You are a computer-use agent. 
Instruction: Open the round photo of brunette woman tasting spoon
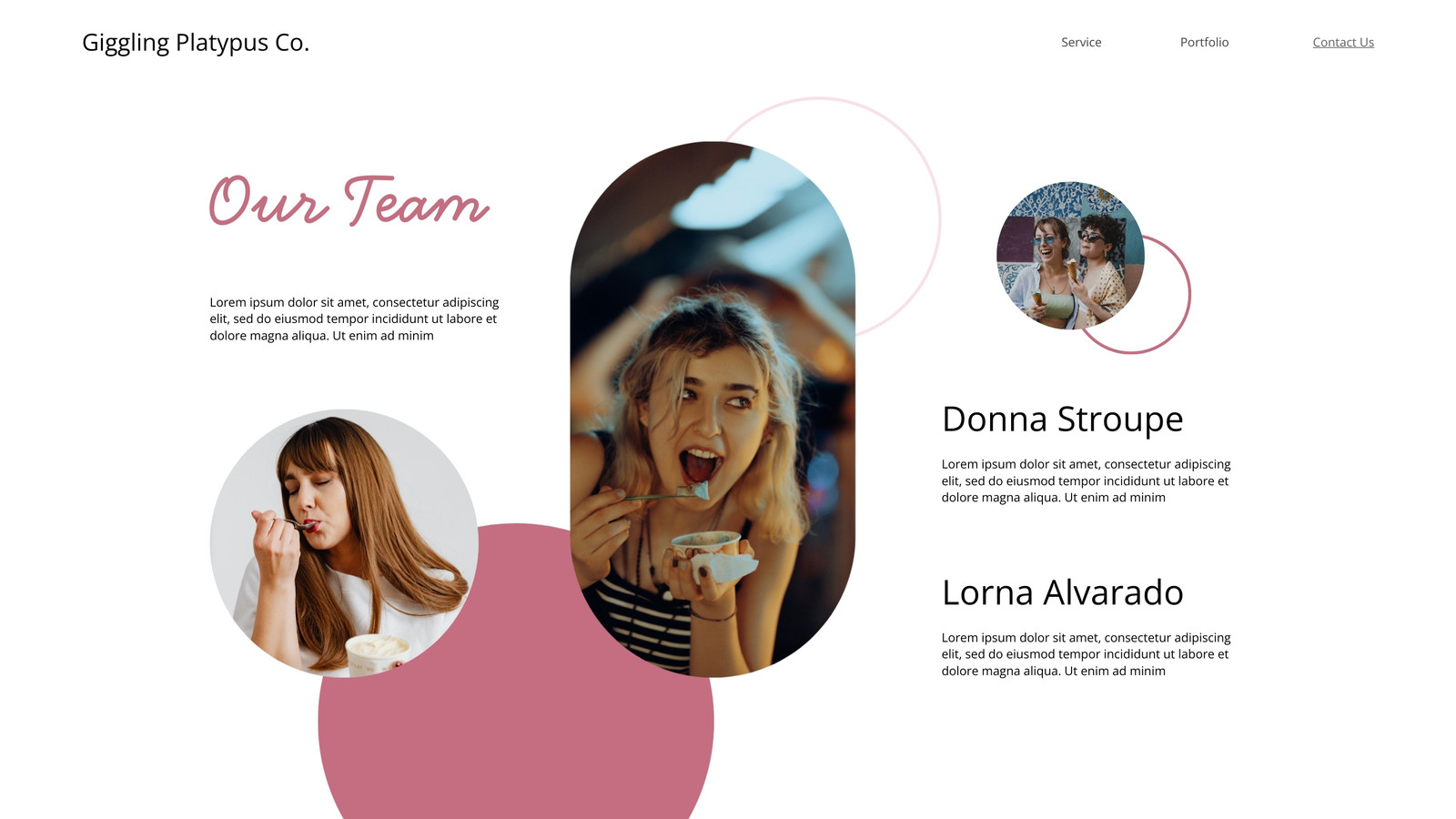click(x=344, y=543)
